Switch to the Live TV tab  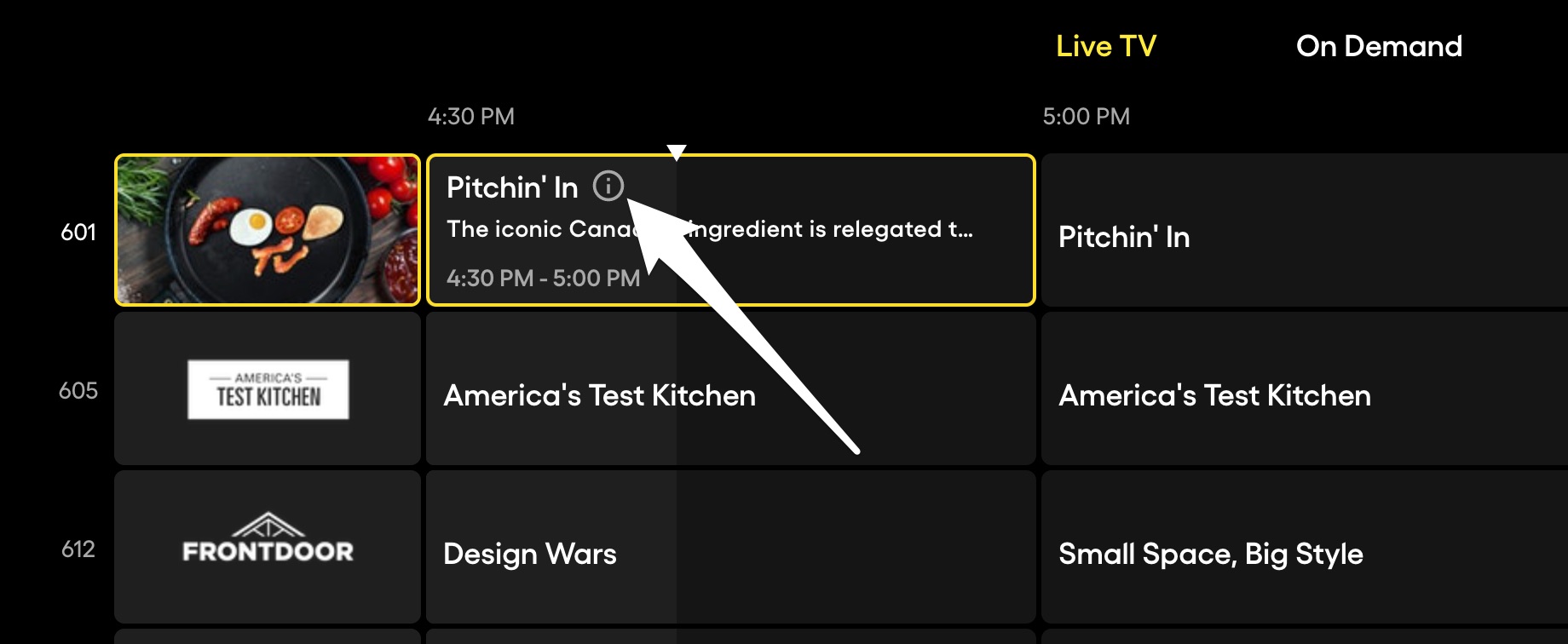tap(1105, 46)
